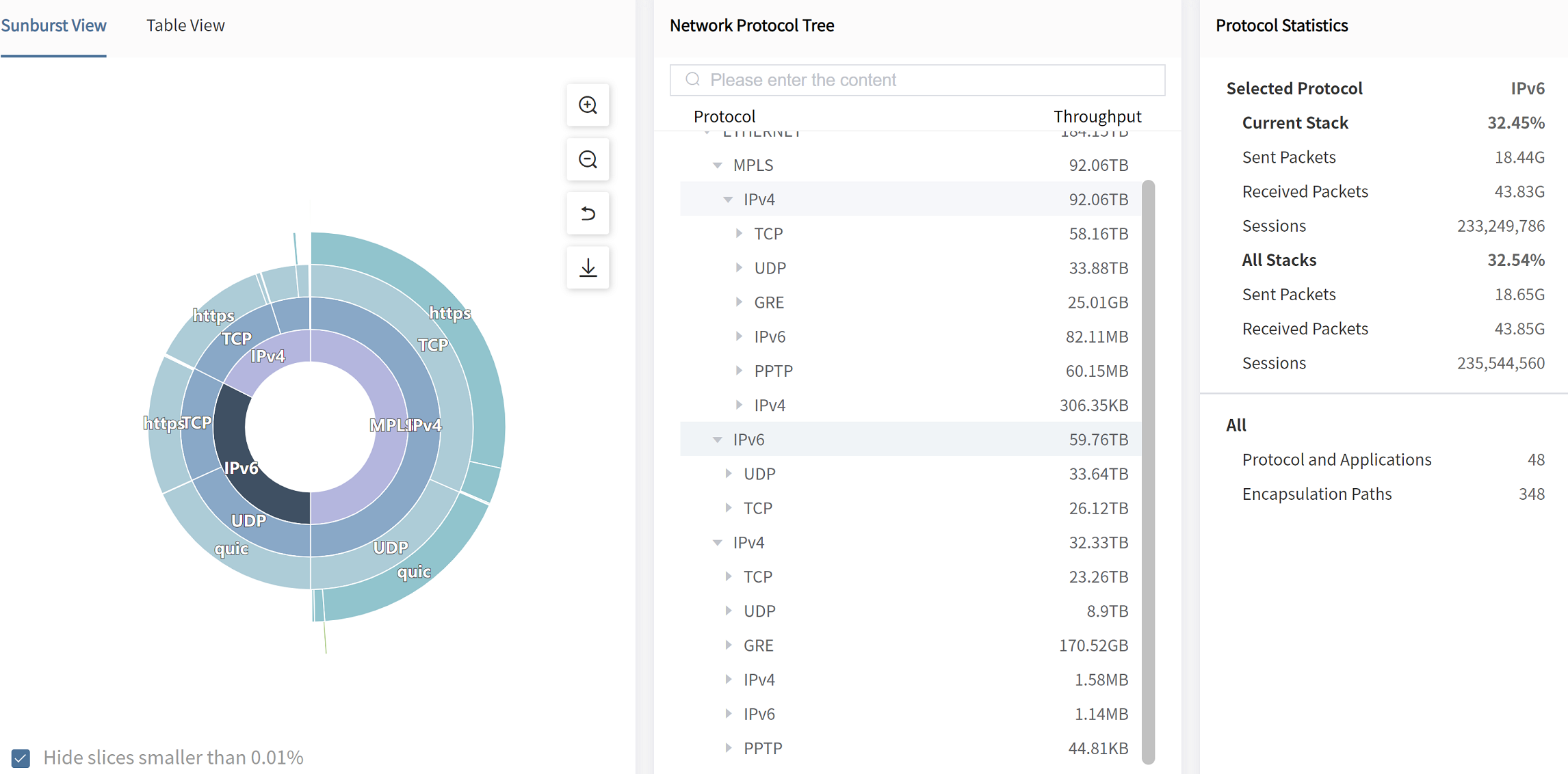Click the zoom in magnifier icon
Viewport: 1568px width, 774px height.
(x=588, y=105)
